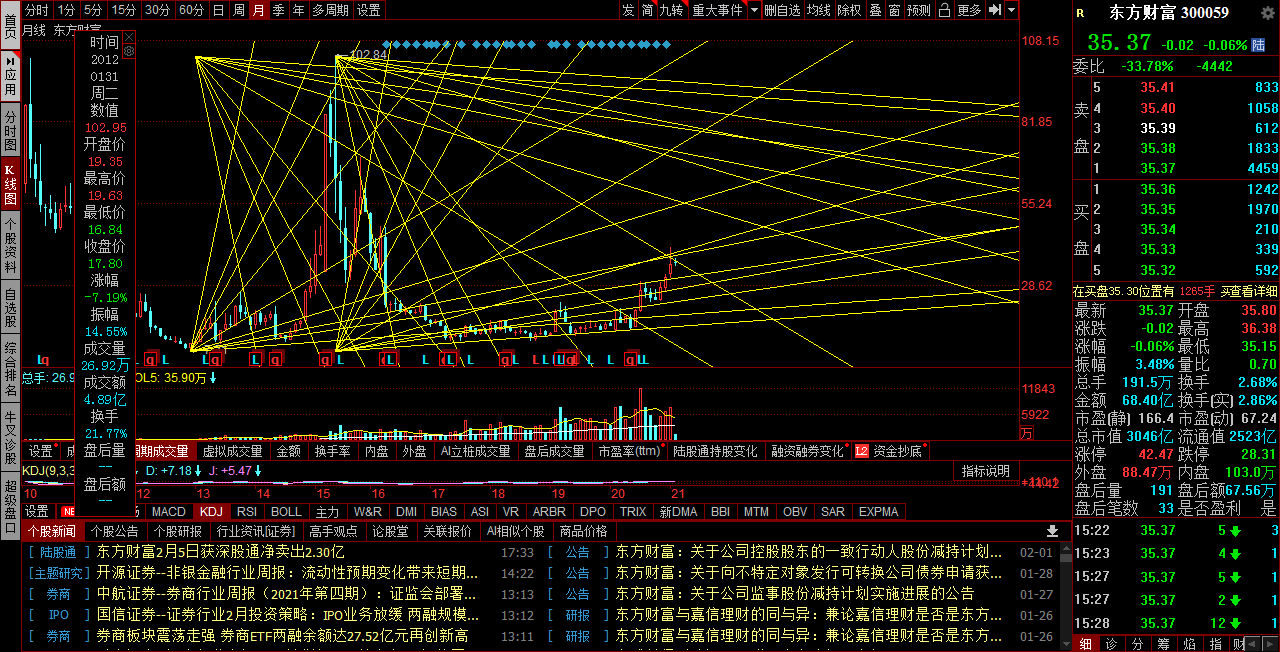Toggle the 叠 overlay chart option
This screenshot has height=652, width=1280.
(875, 10)
